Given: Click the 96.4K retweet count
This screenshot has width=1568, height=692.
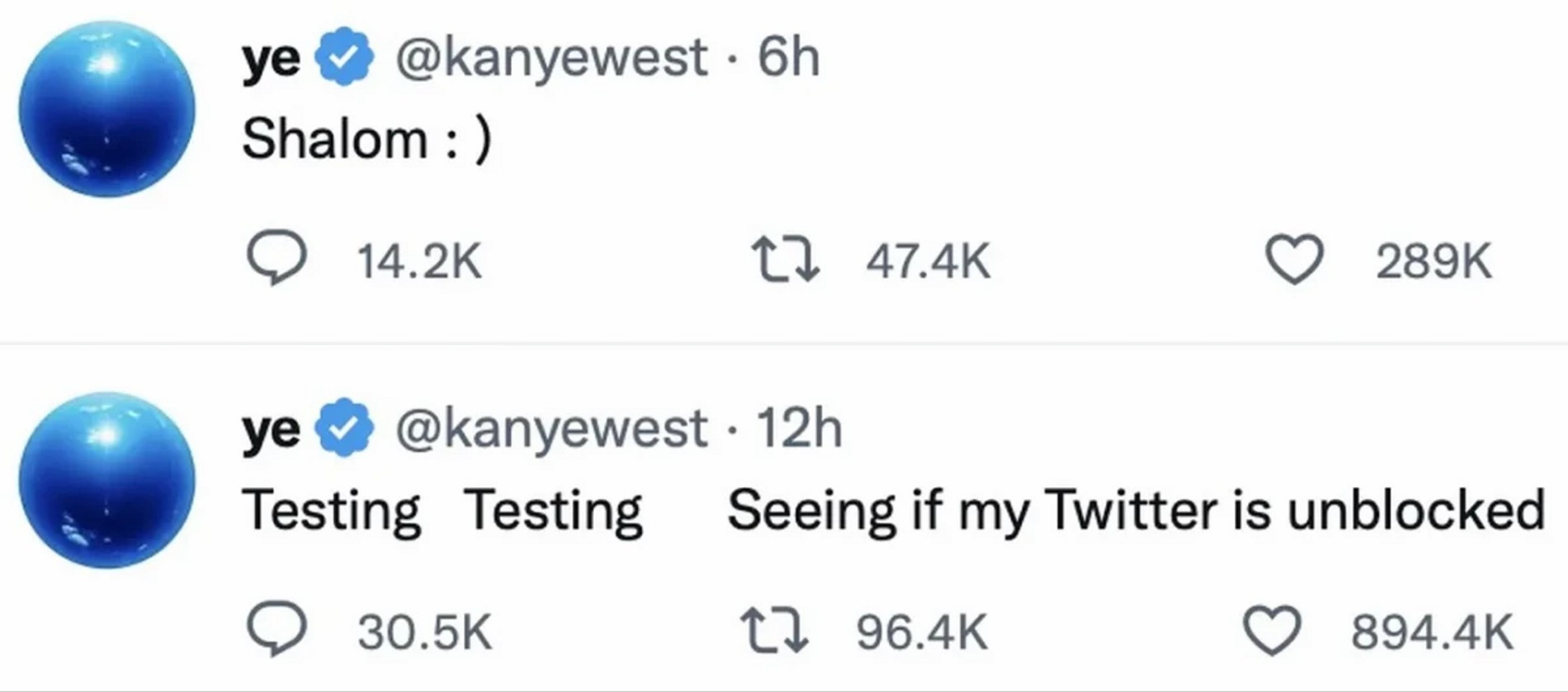Looking at the screenshot, I should tap(921, 633).
